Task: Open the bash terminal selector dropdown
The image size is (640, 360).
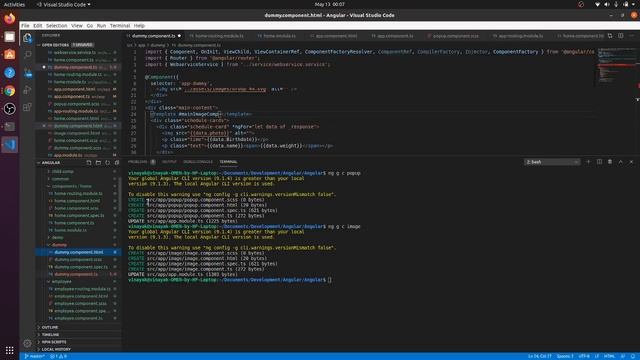Action: click(552, 162)
